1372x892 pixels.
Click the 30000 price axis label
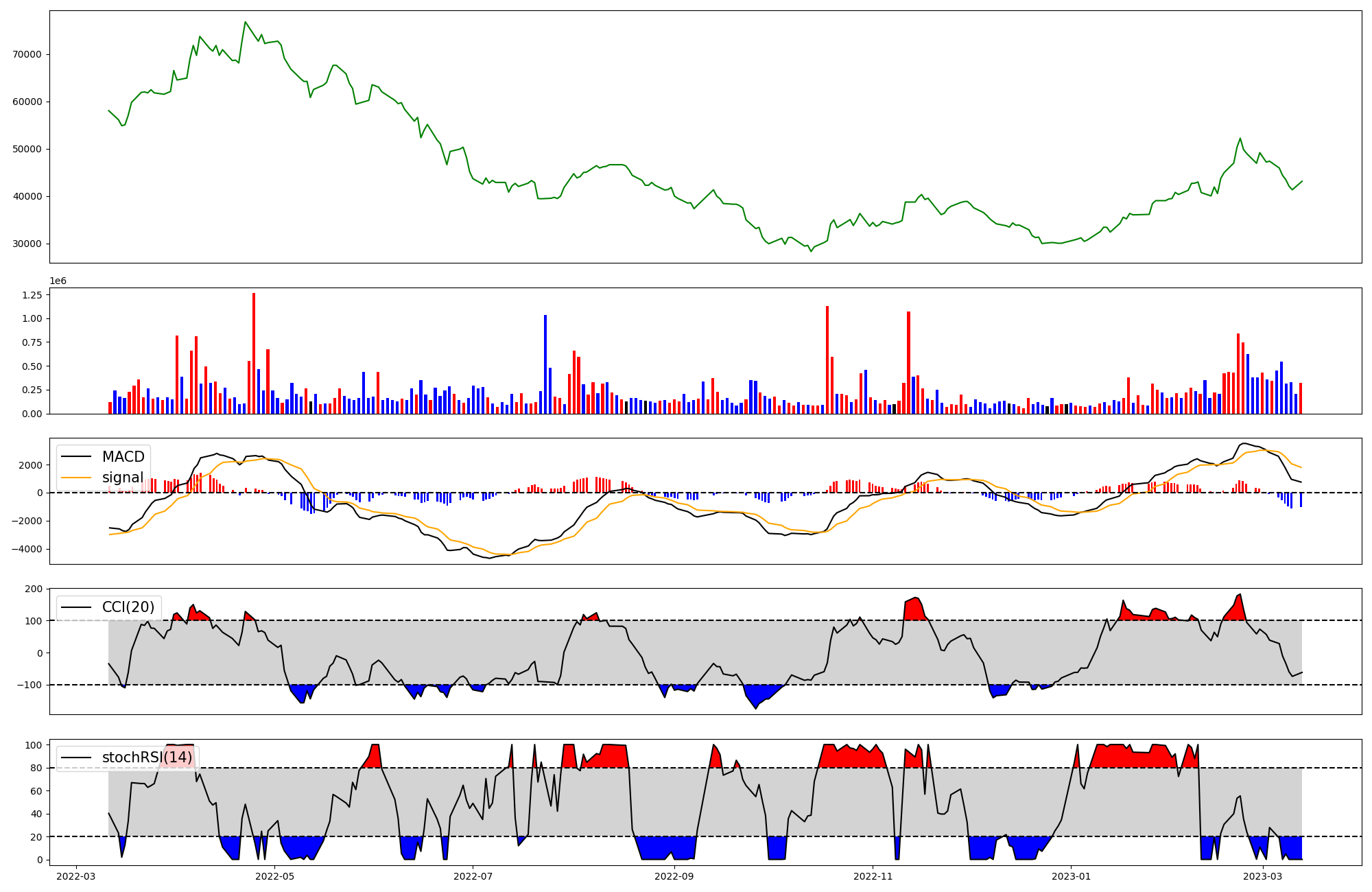pyautogui.click(x=27, y=244)
